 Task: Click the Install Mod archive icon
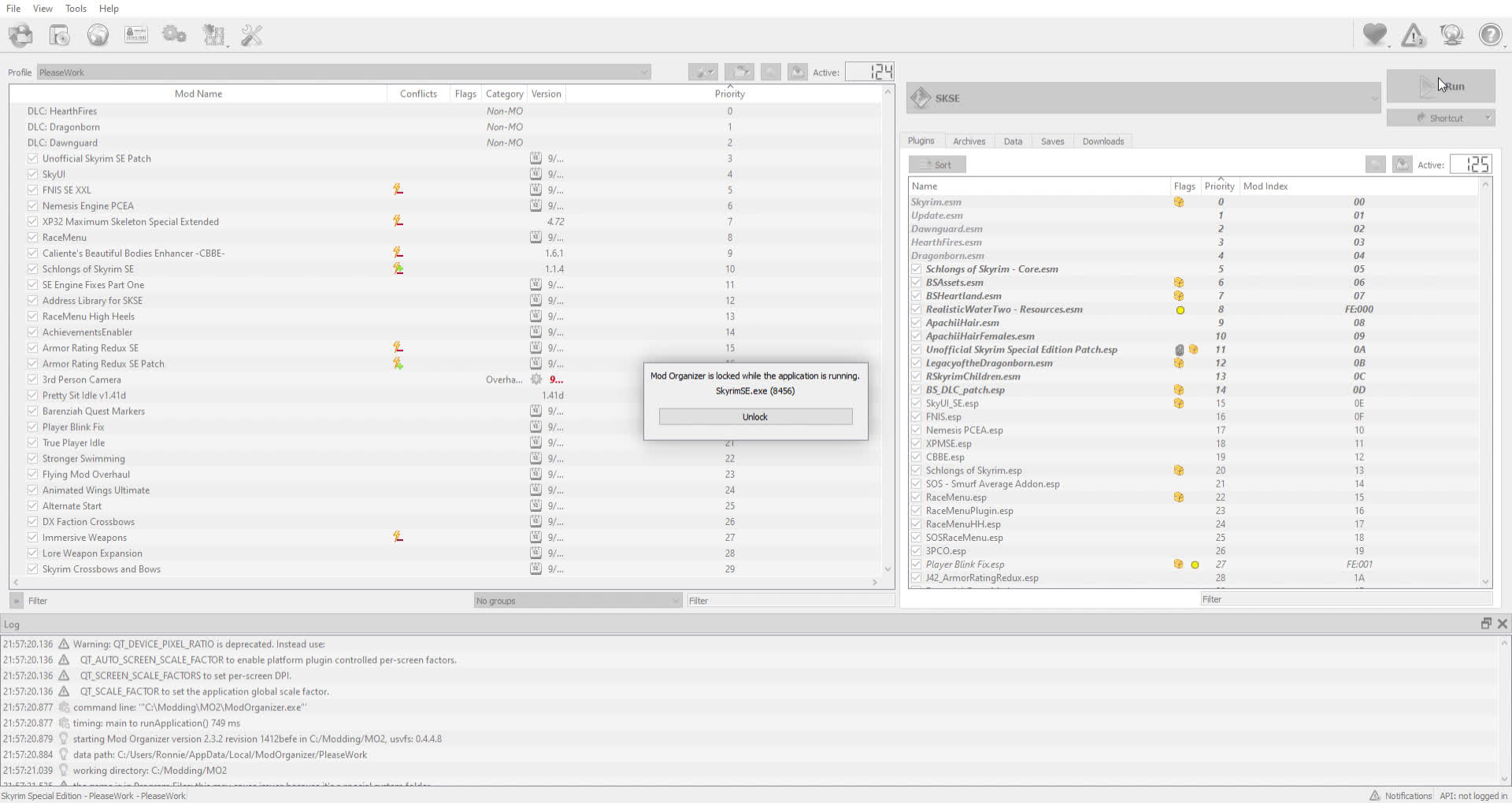pyautogui.click(x=60, y=35)
